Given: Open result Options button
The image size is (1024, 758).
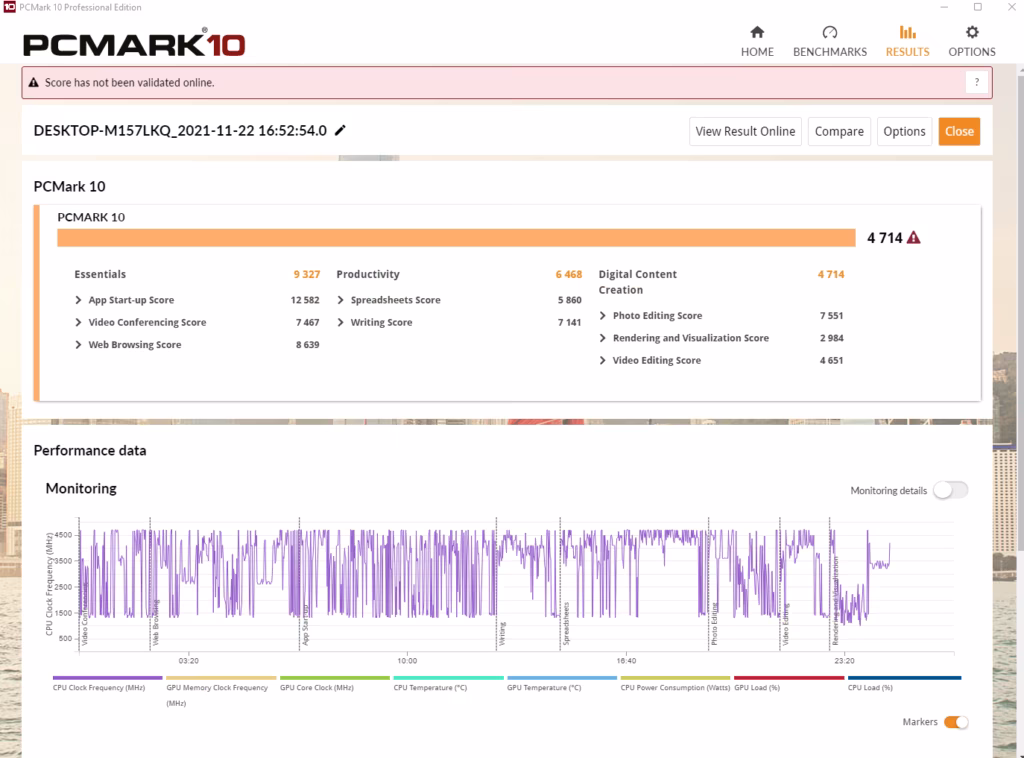Looking at the screenshot, I should click(x=904, y=131).
